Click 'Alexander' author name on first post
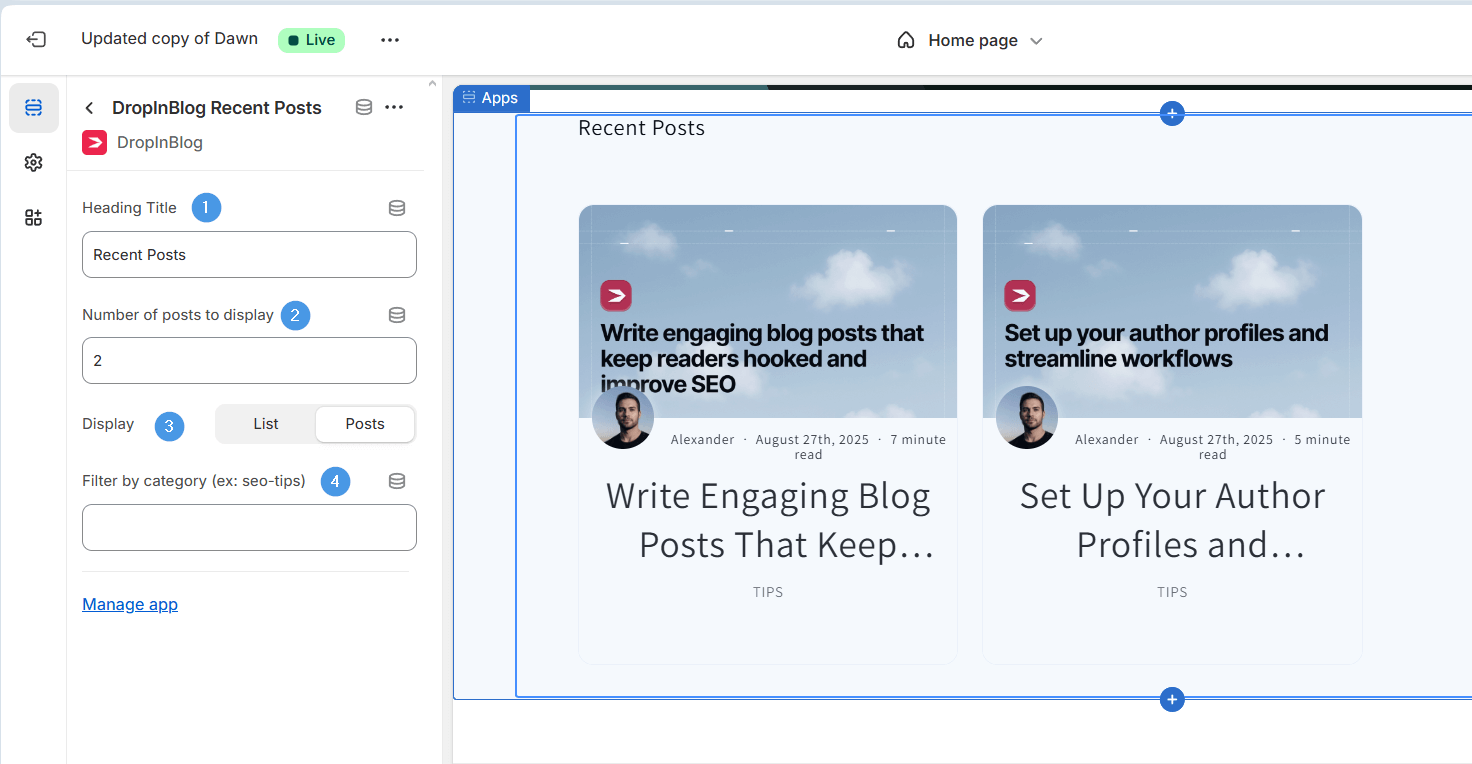 click(x=703, y=440)
